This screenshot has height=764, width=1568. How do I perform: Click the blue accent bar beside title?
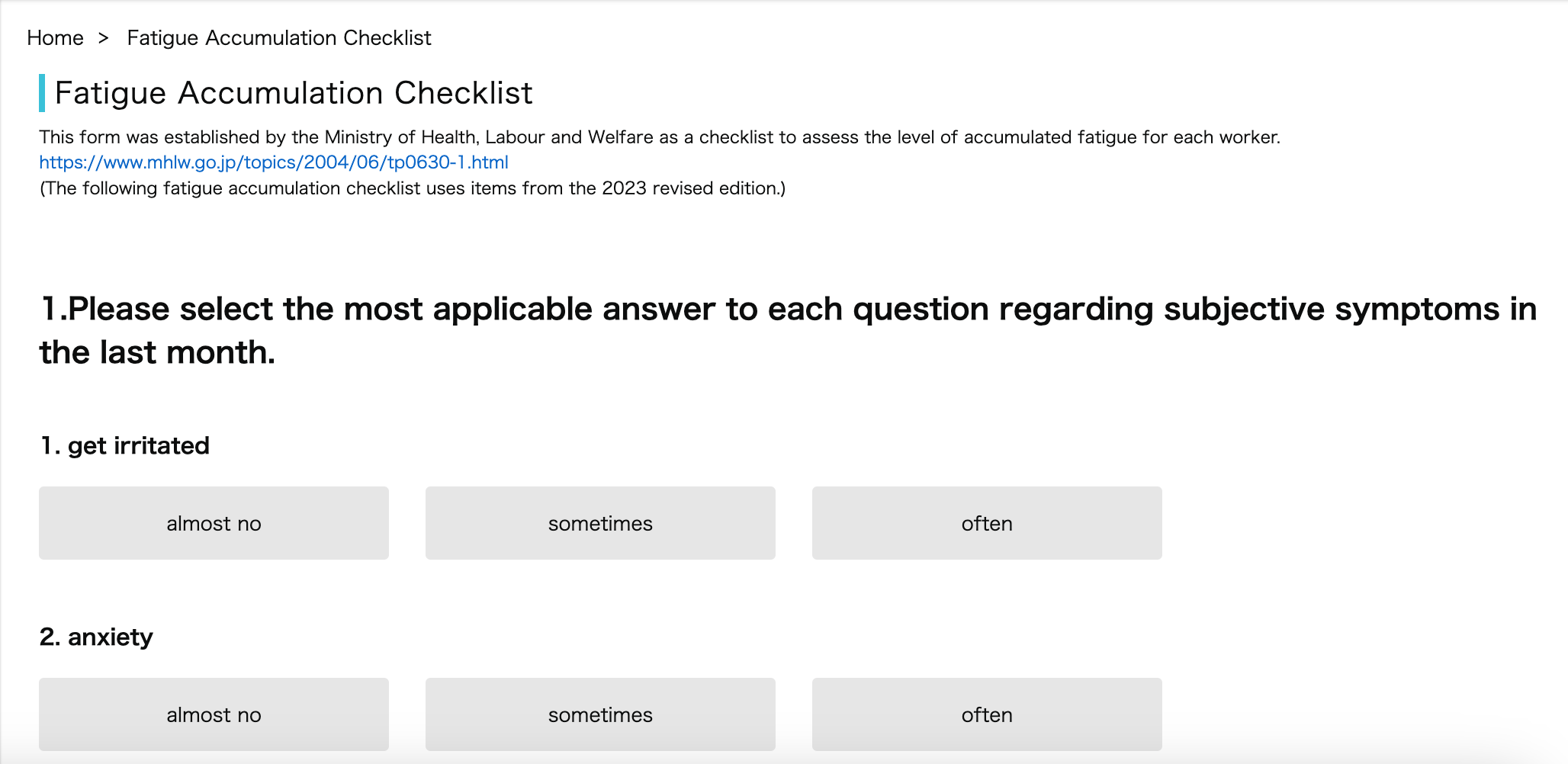[42, 93]
